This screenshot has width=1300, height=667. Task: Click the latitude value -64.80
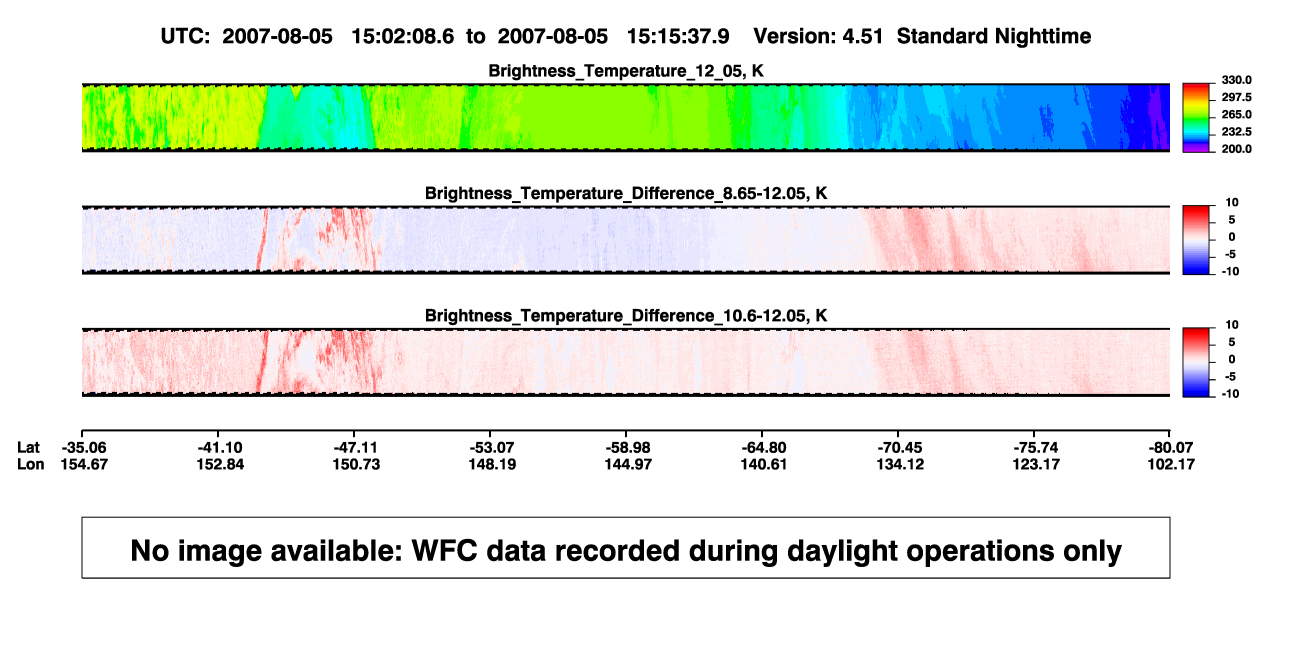coord(765,447)
